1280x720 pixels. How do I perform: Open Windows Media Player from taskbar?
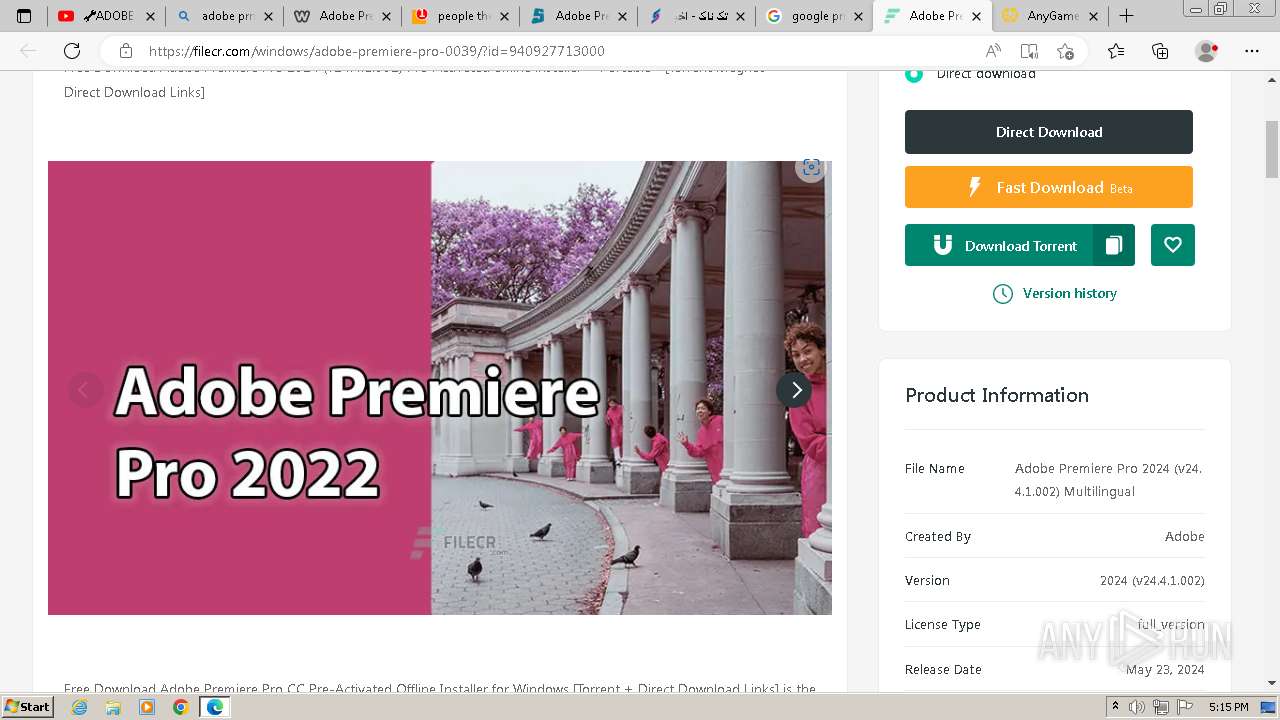pos(147,707)
